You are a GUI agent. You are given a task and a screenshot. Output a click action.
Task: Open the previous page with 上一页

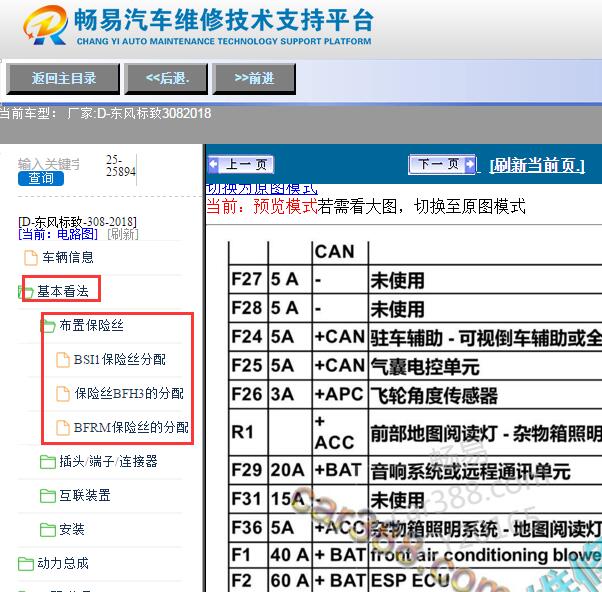240,164
